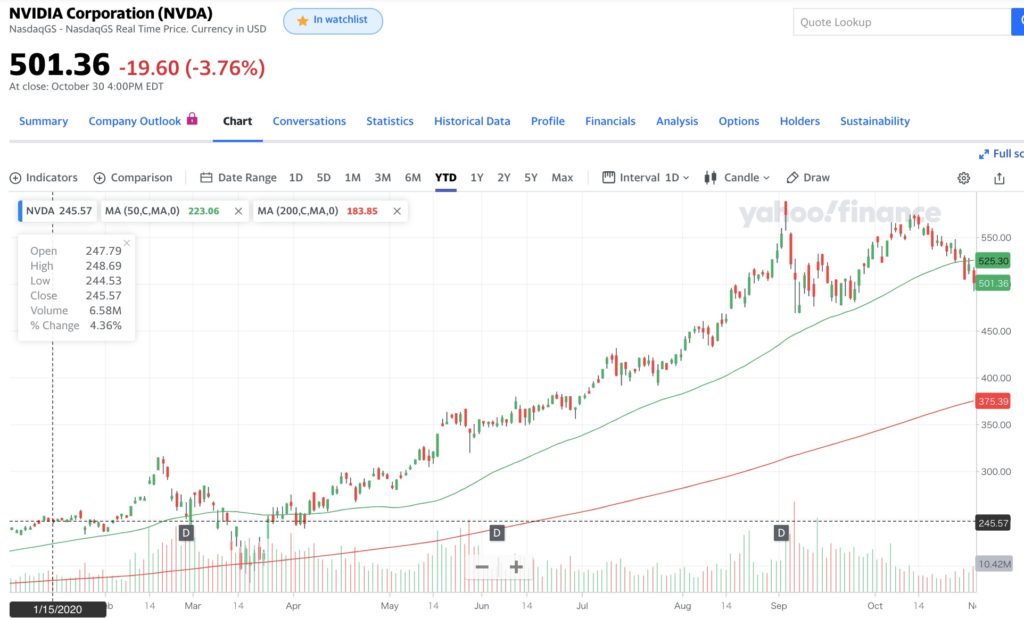Click the dividend marker near March
Screen dimensions: 1024x618
pos(186,533)
